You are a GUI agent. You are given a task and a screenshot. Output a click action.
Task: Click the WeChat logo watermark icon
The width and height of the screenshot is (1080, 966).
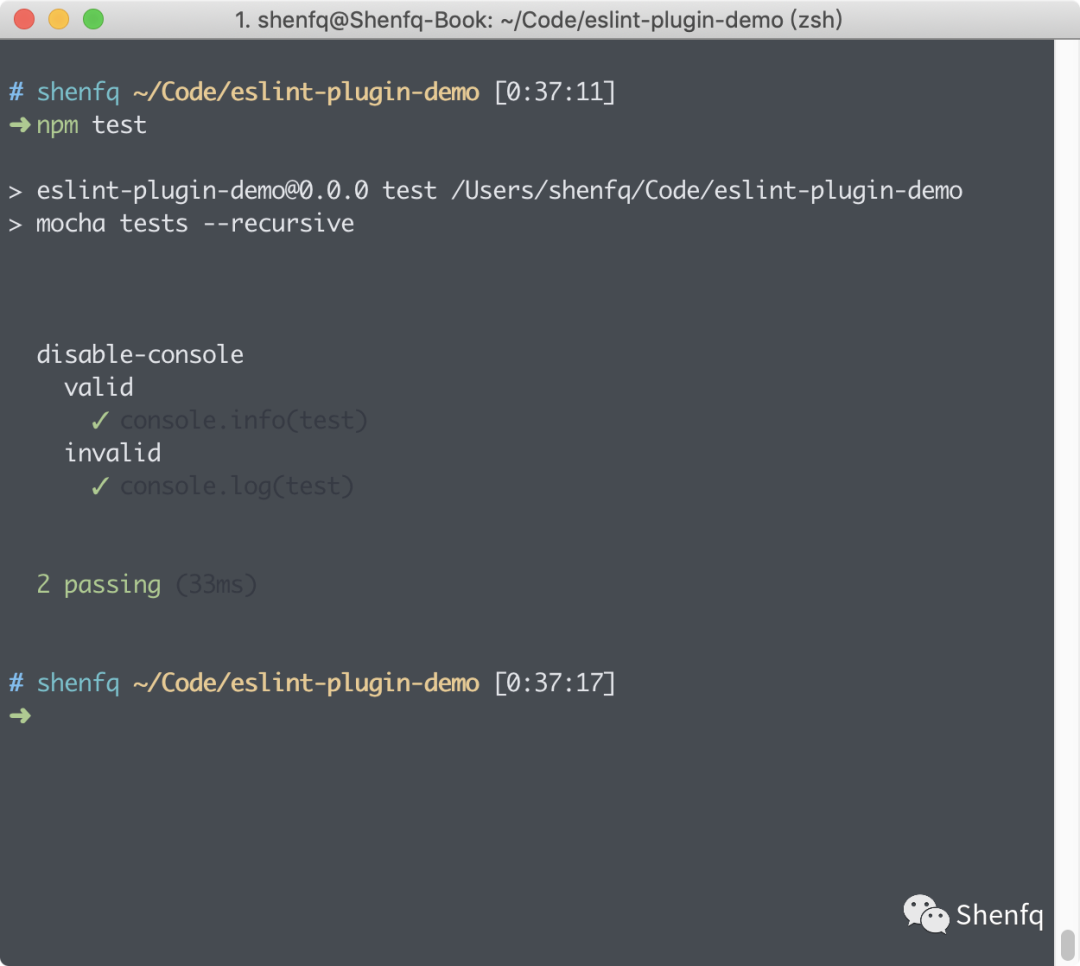[925, 913]
